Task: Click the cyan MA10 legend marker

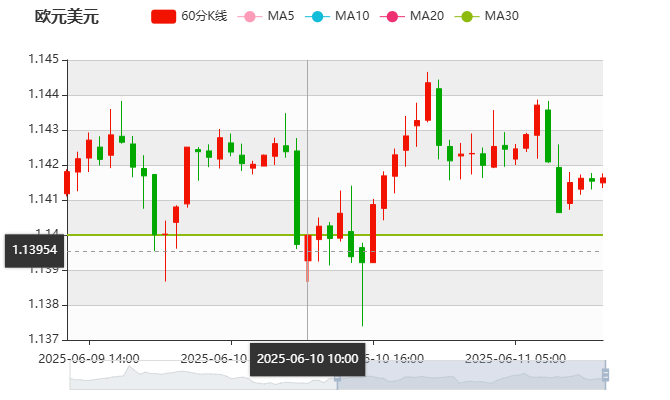Action: 317,17
